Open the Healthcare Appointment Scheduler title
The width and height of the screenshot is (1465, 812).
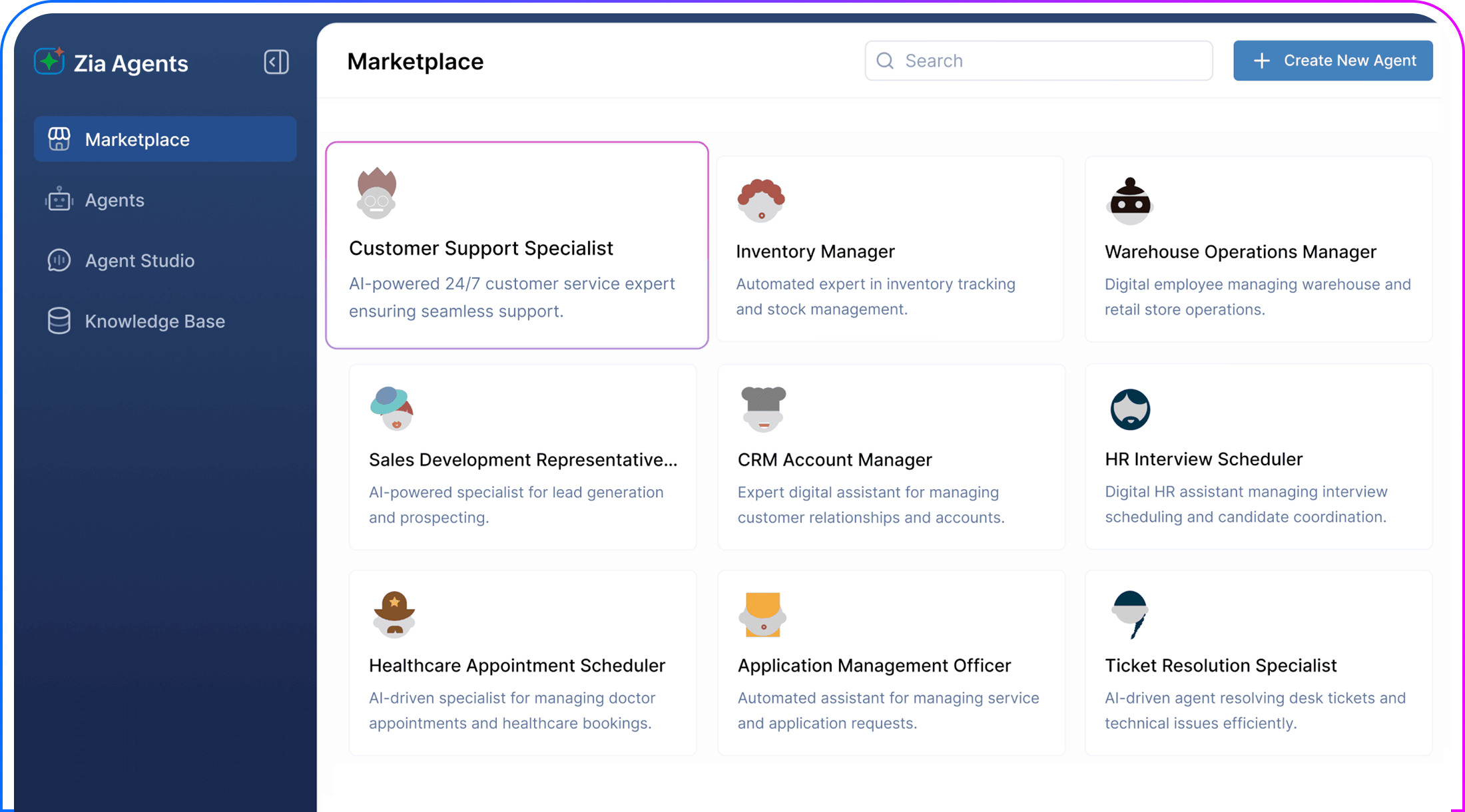(x=517, y=666)
